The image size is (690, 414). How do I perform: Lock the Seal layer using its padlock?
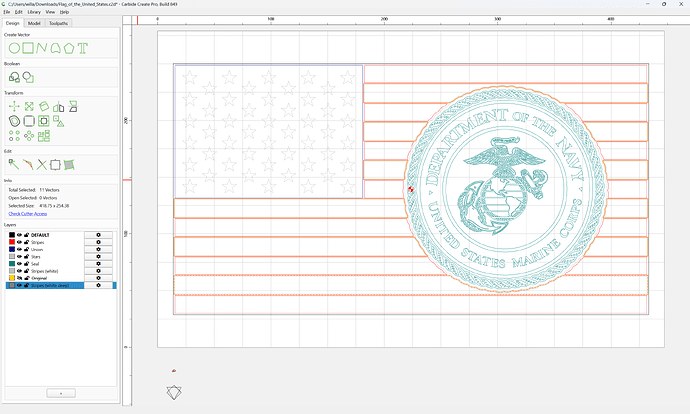(x=26, y=264)
